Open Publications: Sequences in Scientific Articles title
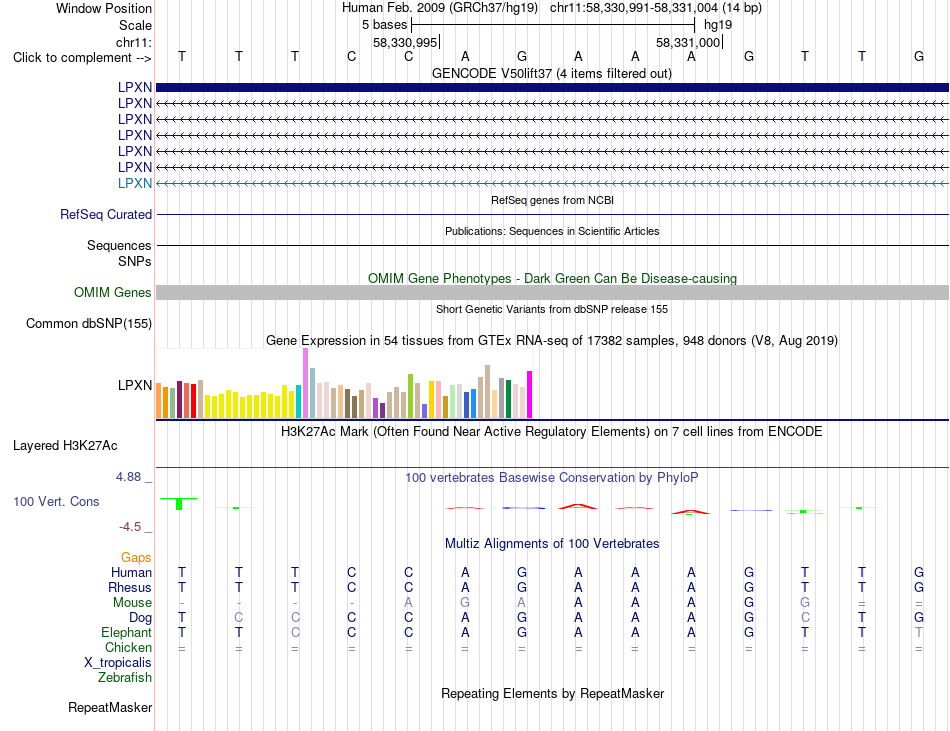The image size is (950, 731). coord(552,231)
